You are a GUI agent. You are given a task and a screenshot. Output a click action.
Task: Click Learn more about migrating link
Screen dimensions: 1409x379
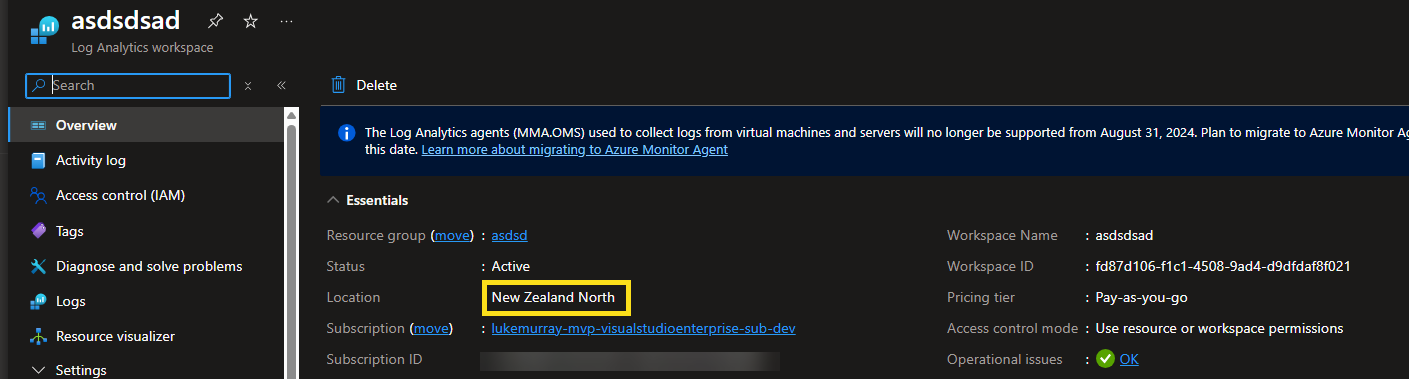pyautogui.click(x=574, y=150)
